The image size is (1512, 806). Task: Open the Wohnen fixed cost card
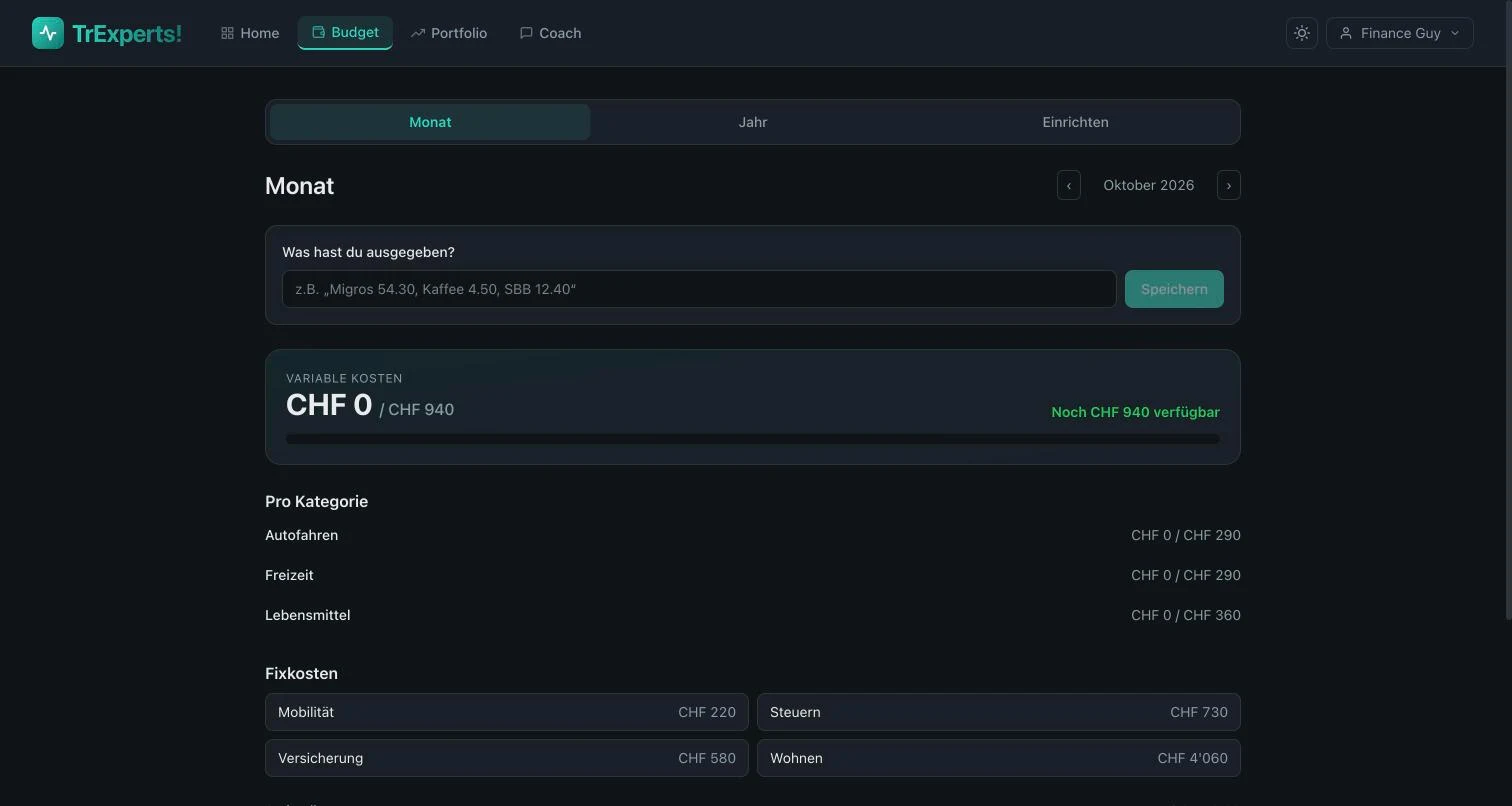click(x=999, y=758)
